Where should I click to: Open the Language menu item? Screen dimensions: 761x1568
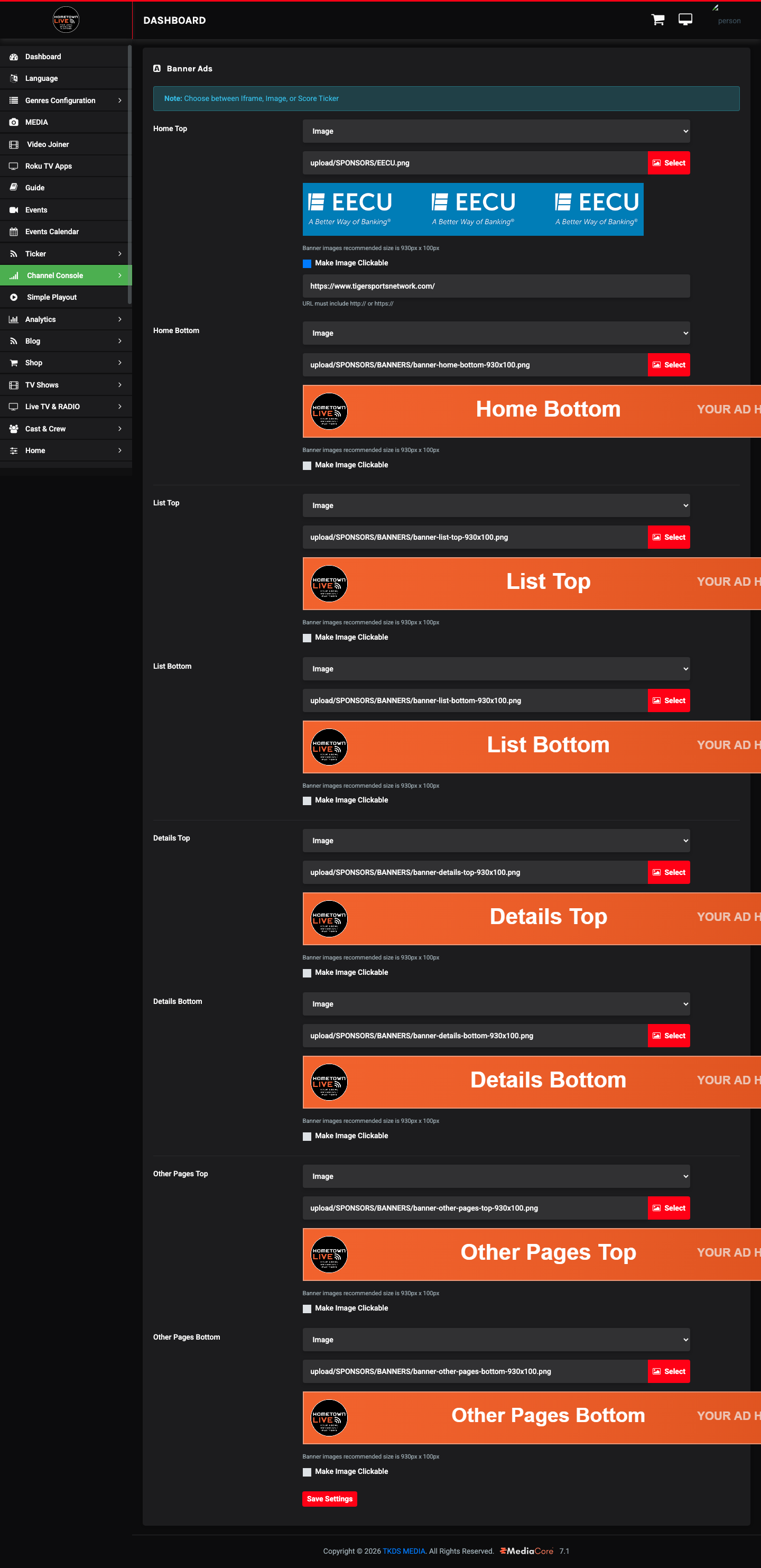click(64, 79)
